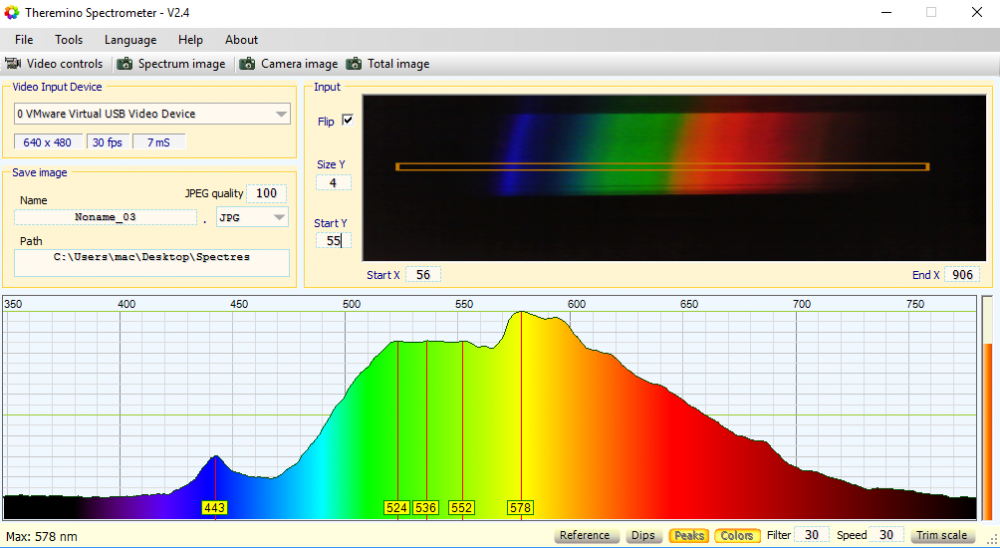This screenshot has width=1000, height=548.
Task: Open the Help menu
Action: click(x=190, y=40)
